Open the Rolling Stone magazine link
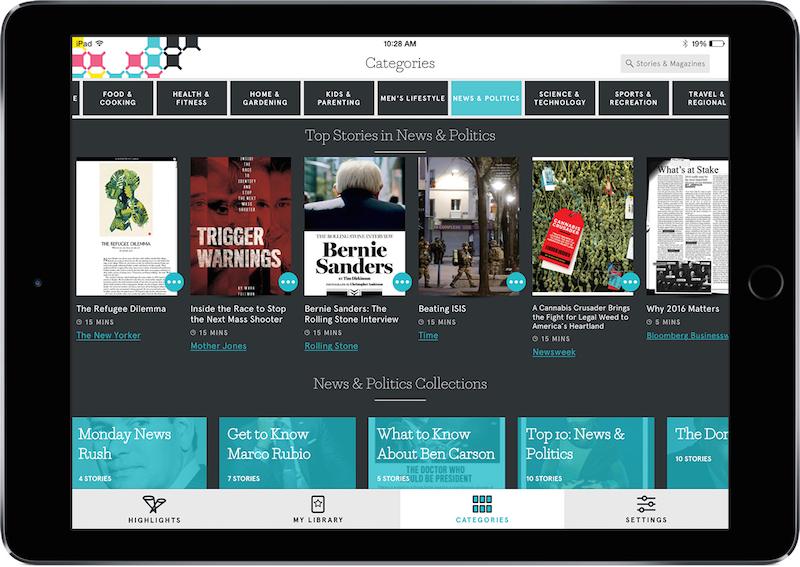The image size is (800, 567). coord(331,346)
